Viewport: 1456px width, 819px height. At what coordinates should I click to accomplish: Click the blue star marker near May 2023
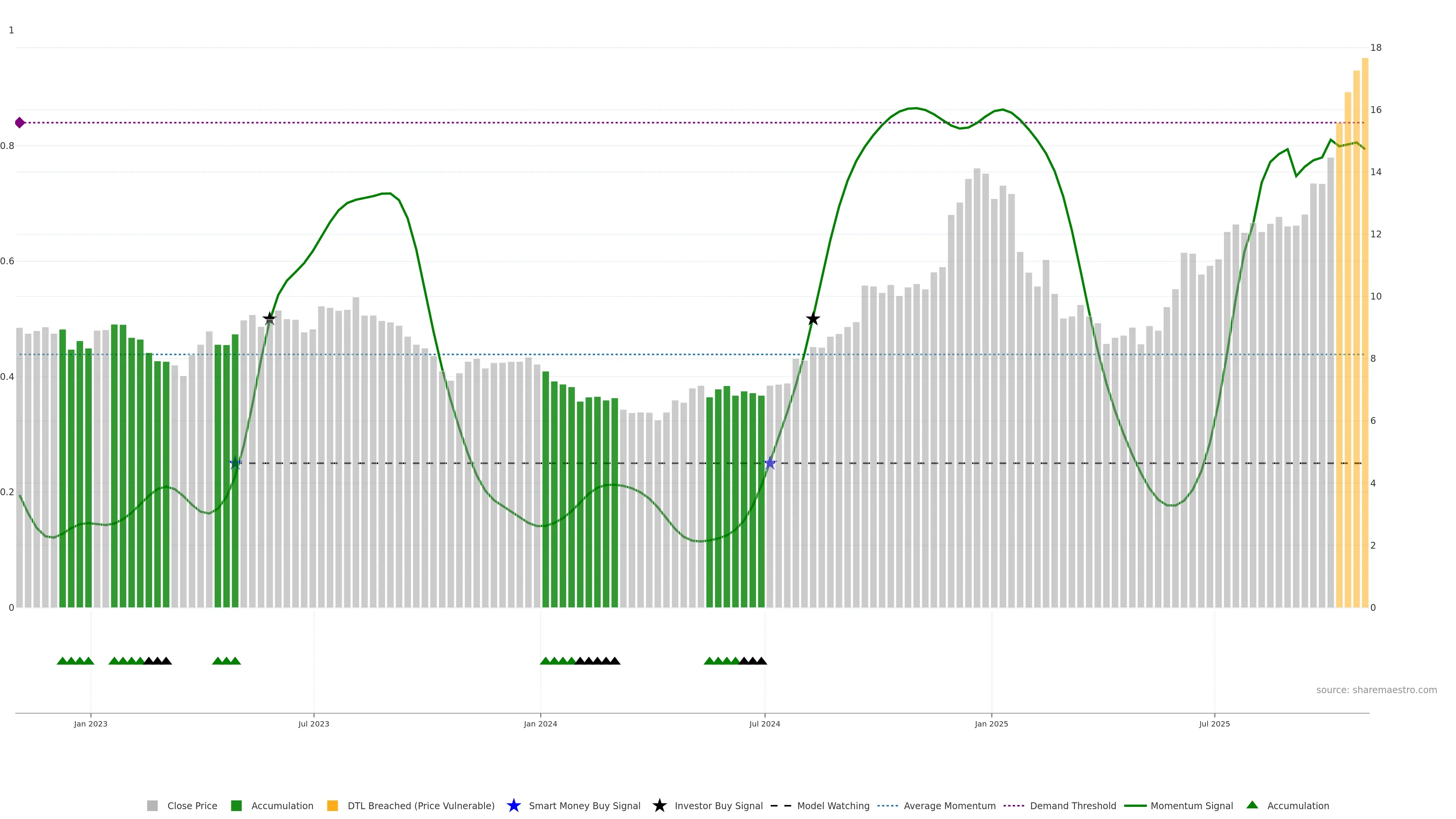[236, 463]
